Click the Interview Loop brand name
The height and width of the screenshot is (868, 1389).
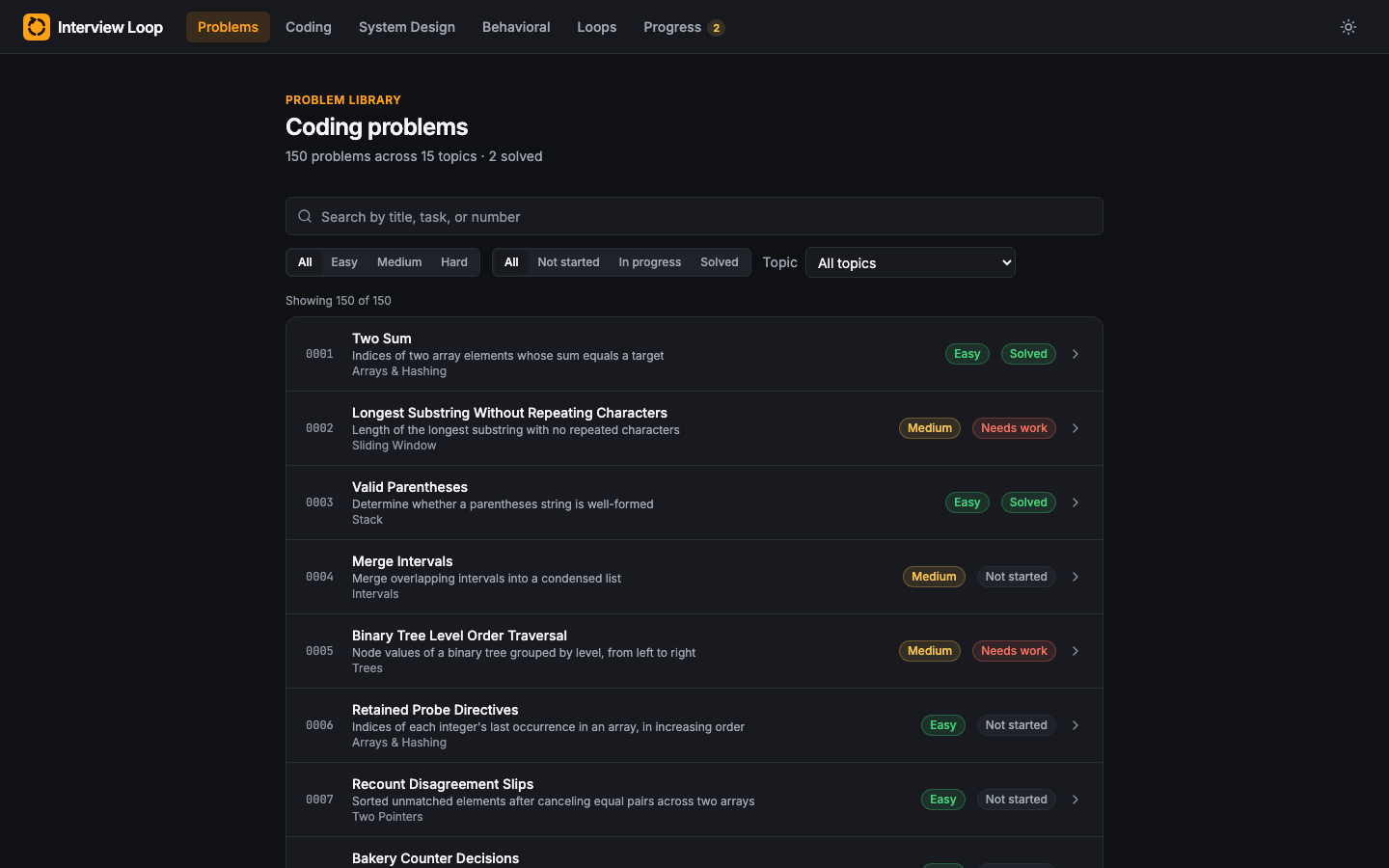coord(110,27)
